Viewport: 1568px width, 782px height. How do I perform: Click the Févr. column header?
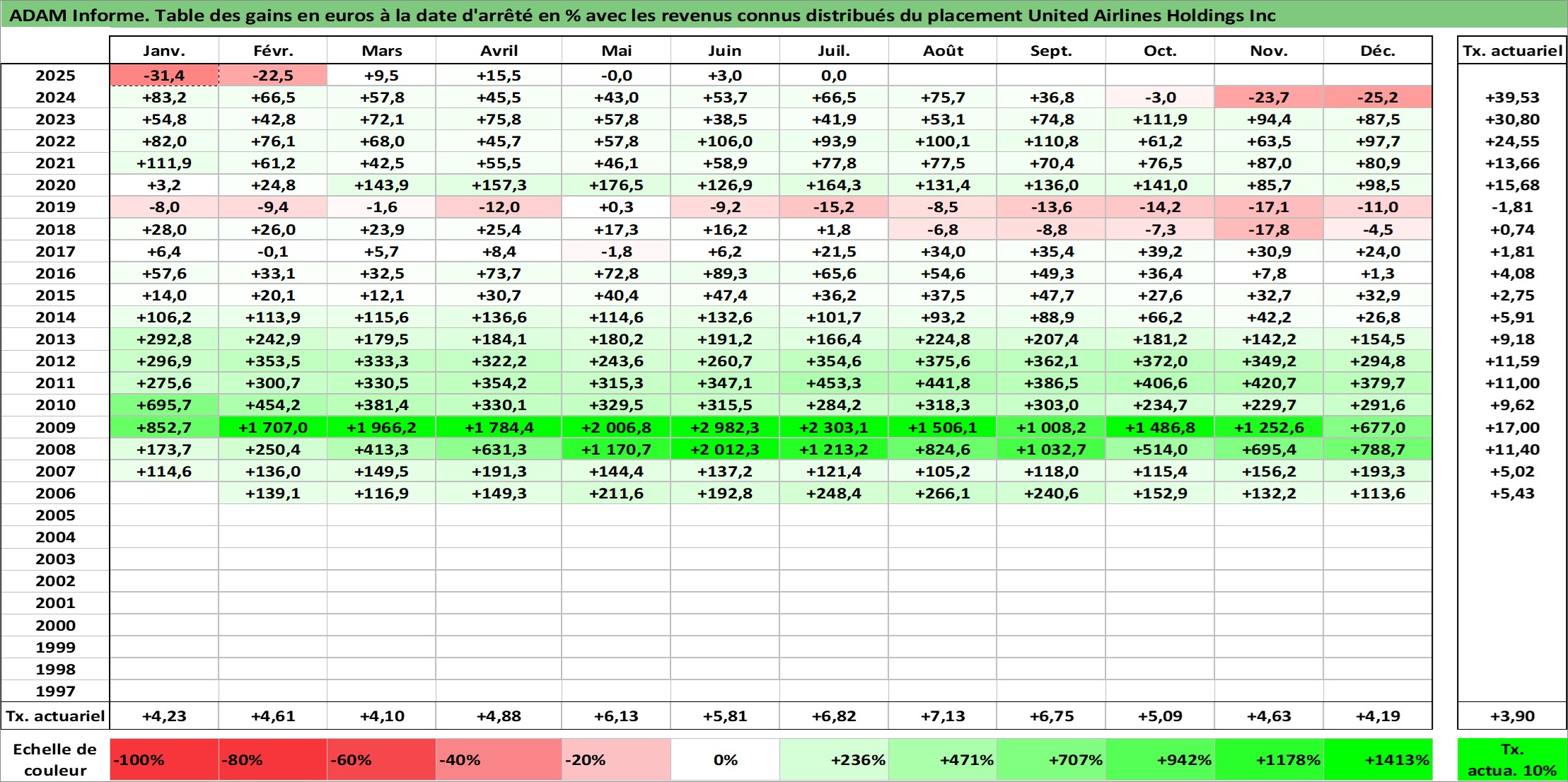tap(273, 50)
